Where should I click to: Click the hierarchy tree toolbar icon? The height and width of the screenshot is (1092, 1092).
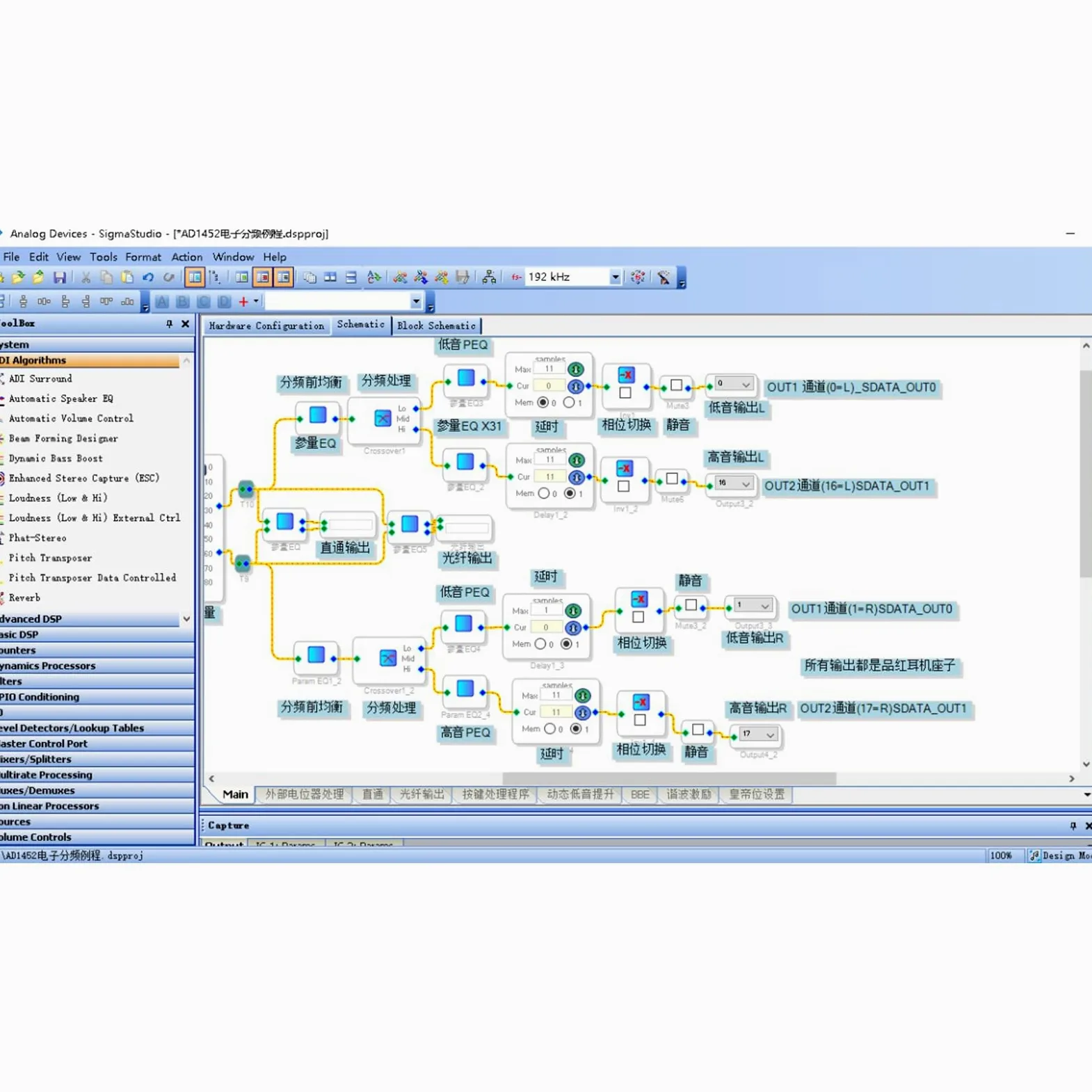(x=489, y=278)
